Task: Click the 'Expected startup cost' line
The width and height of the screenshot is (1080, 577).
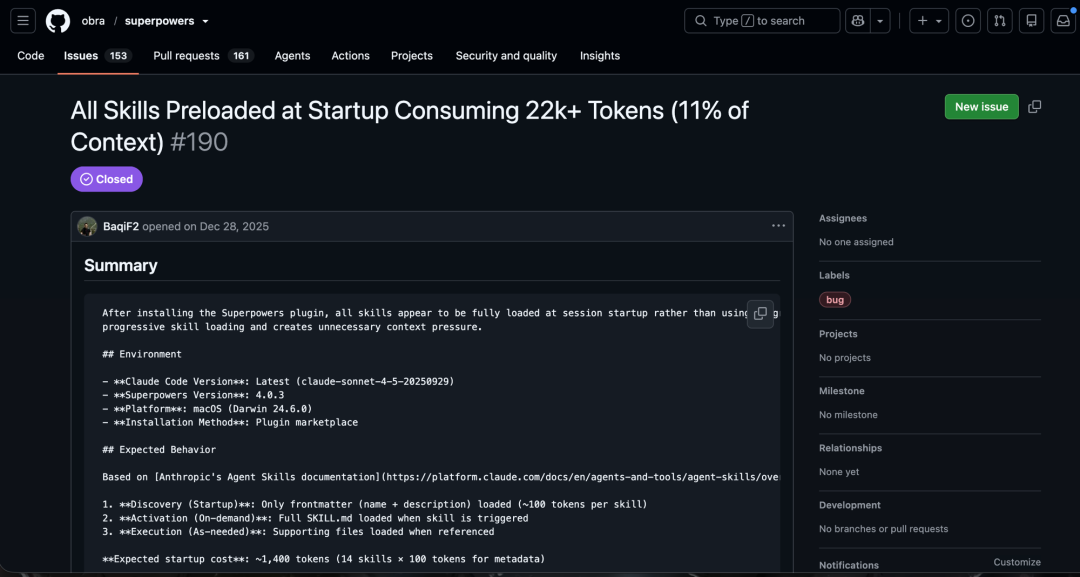Action: coord(323,559)
